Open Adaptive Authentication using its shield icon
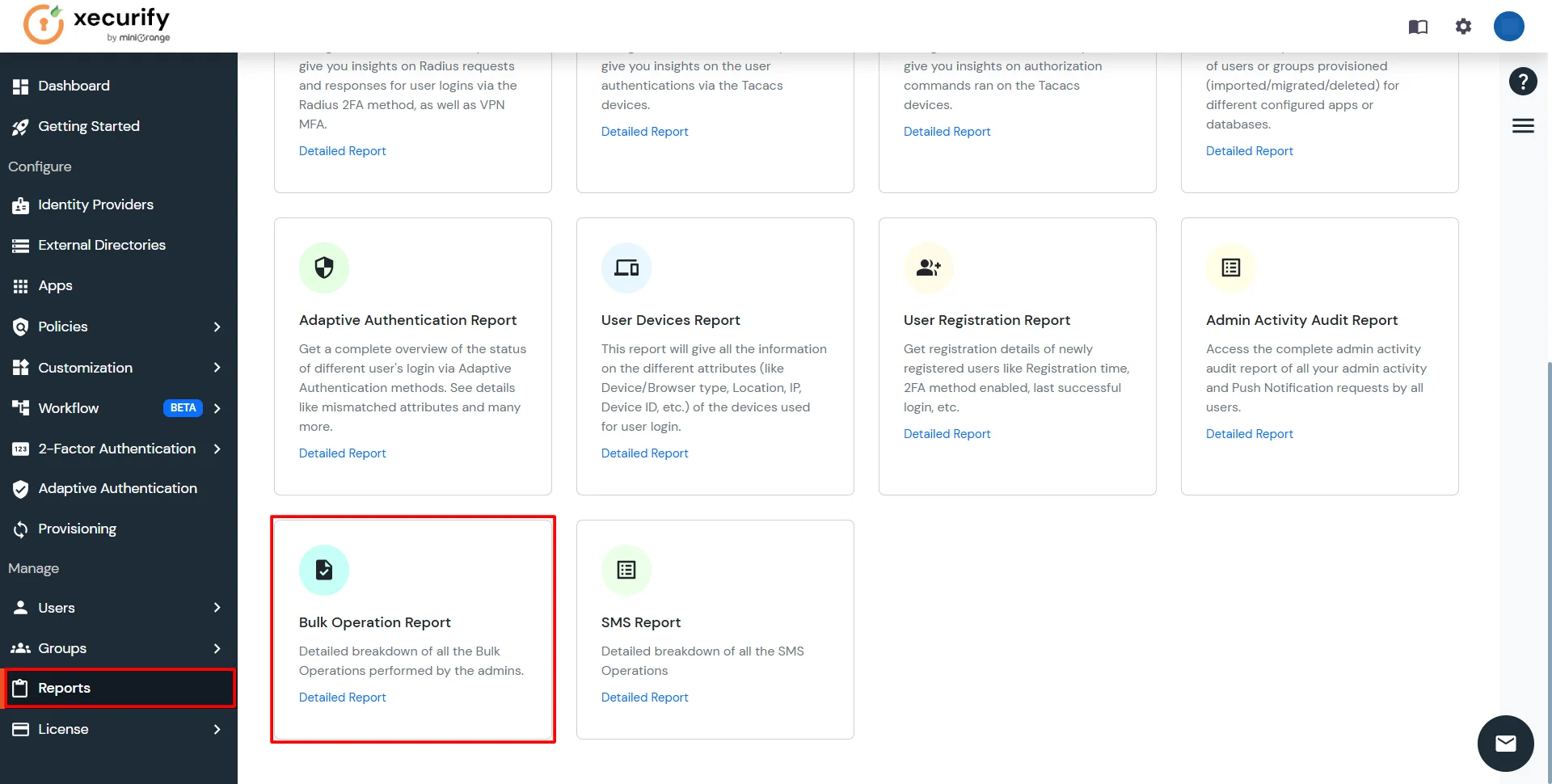Viewport: 1552px width, 784px height. click(21, 488)
